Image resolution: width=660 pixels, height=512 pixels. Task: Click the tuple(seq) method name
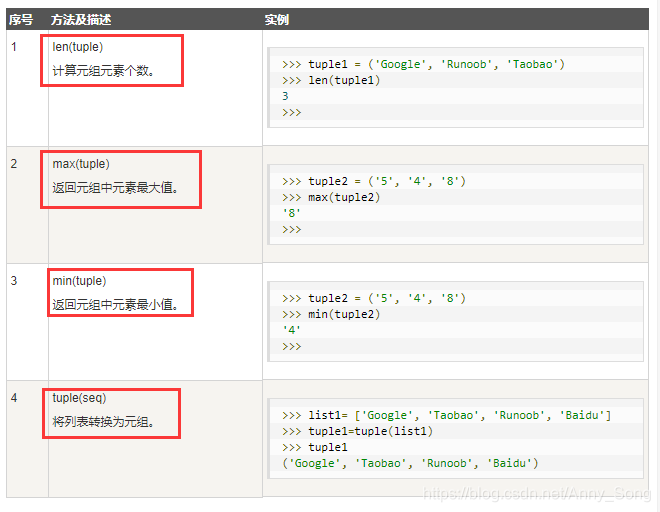tap(79, 398)
